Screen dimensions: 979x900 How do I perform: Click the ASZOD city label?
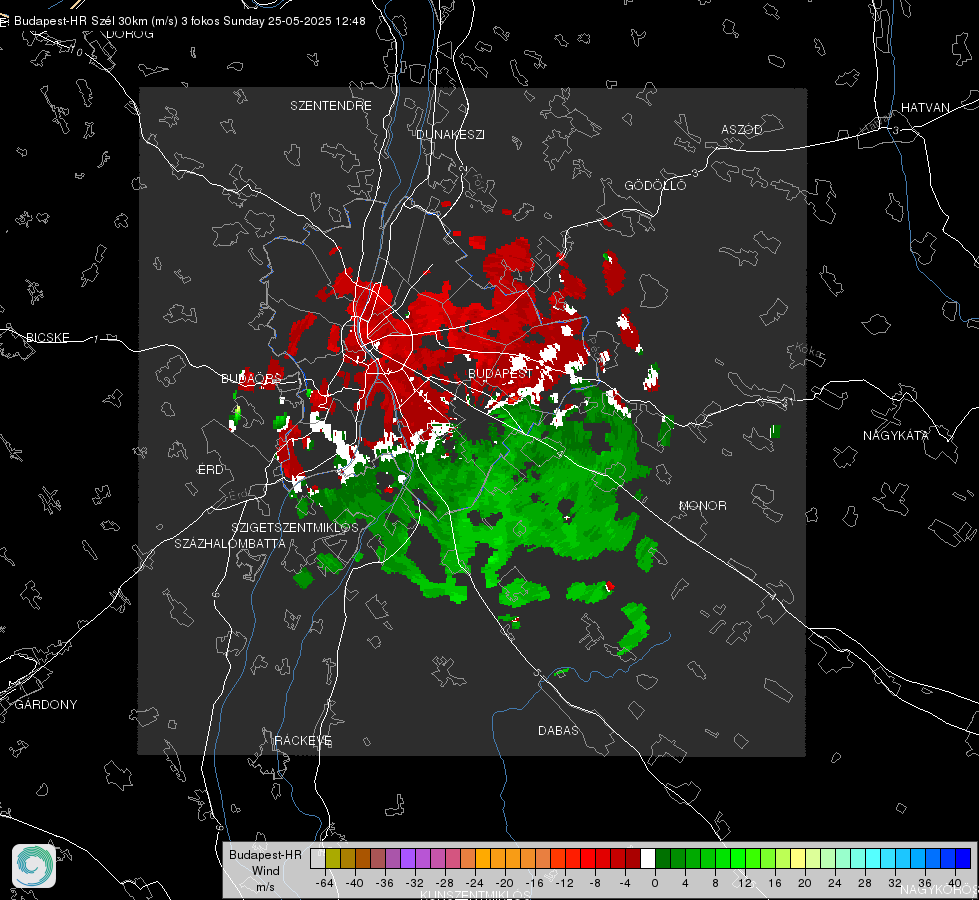pos(742,129)
